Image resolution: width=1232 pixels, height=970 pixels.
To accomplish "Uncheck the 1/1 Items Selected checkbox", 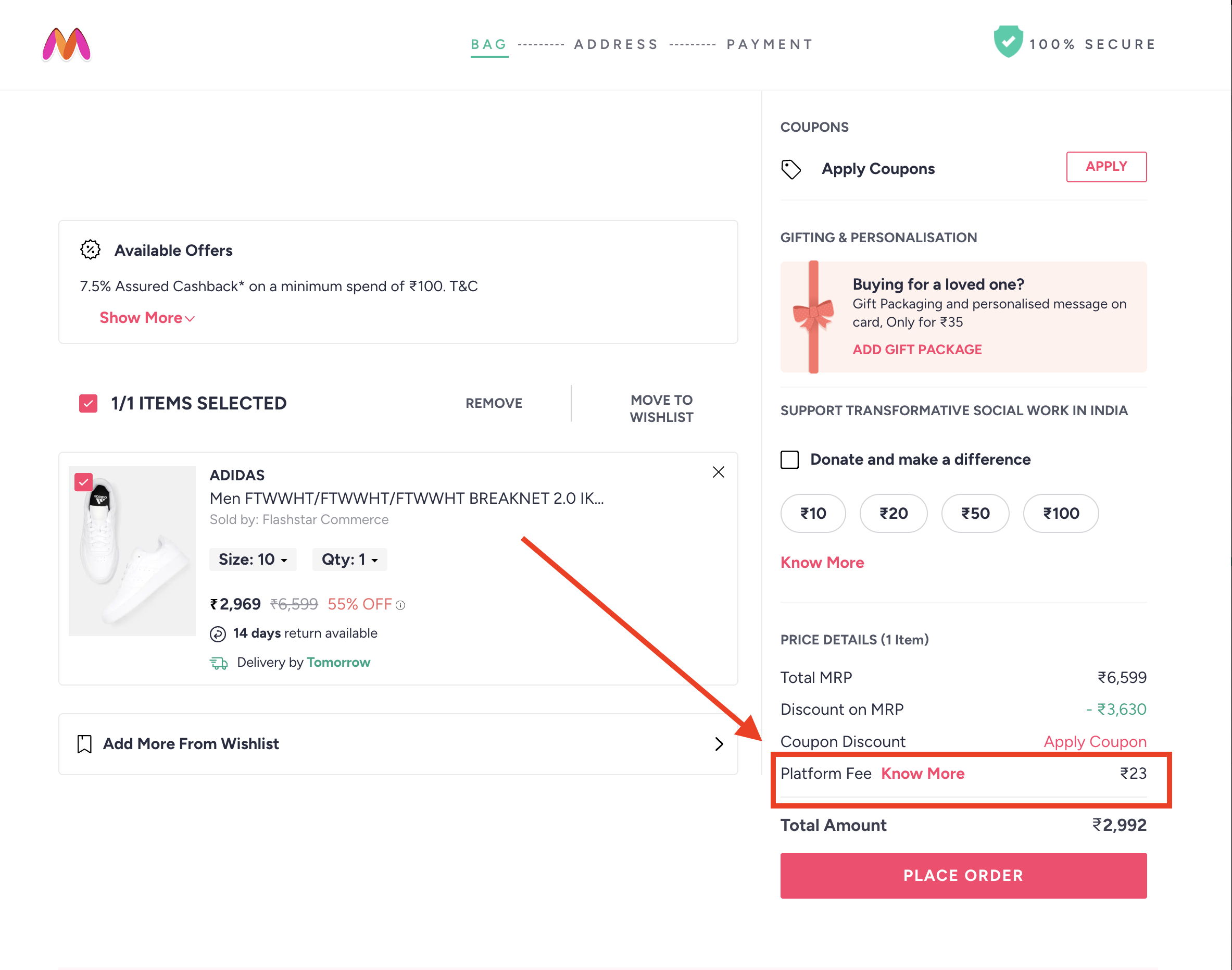I will point(88,403).
